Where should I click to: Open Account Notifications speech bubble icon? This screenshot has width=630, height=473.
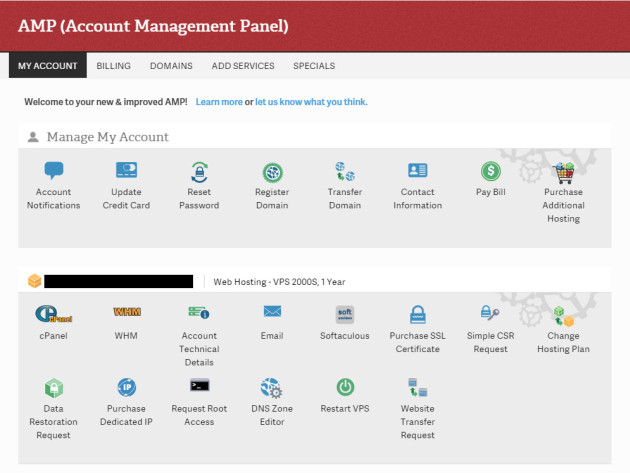(53, 170)
